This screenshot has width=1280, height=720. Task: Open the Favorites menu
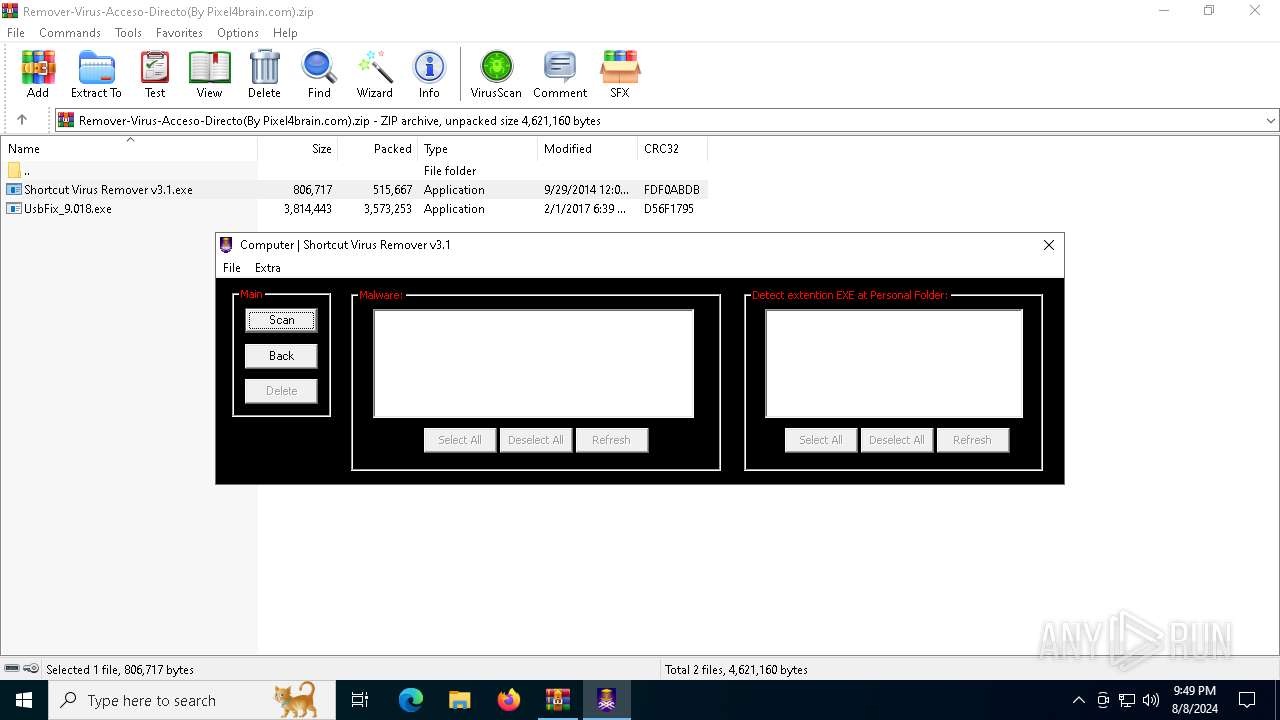[x=179, y=33]
